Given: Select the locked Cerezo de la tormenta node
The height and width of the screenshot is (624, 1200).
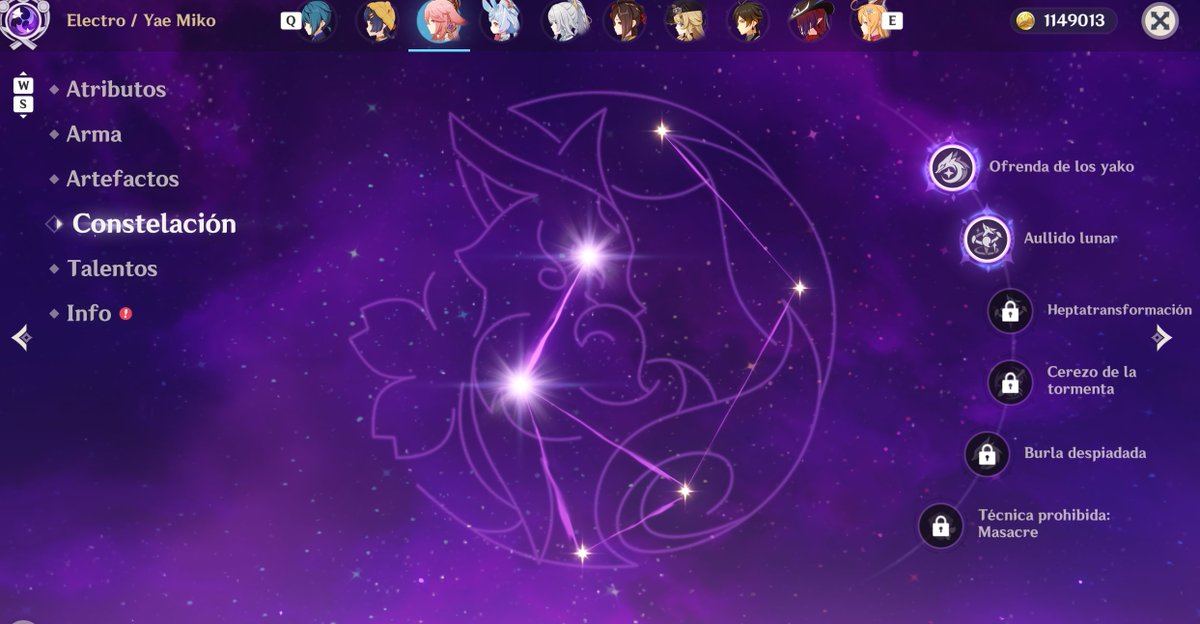Looking at the screenshot, I should [1010, 382].
